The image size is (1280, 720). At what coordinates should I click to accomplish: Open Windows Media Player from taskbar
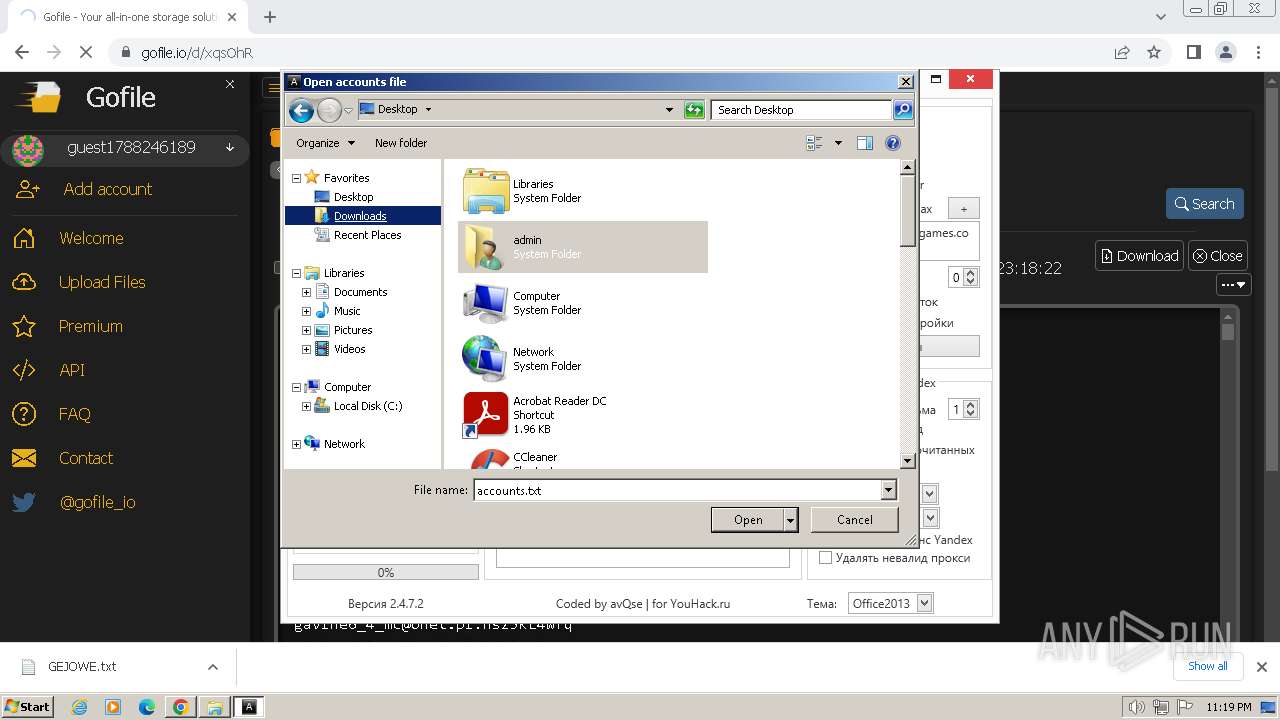coord(113,707)
